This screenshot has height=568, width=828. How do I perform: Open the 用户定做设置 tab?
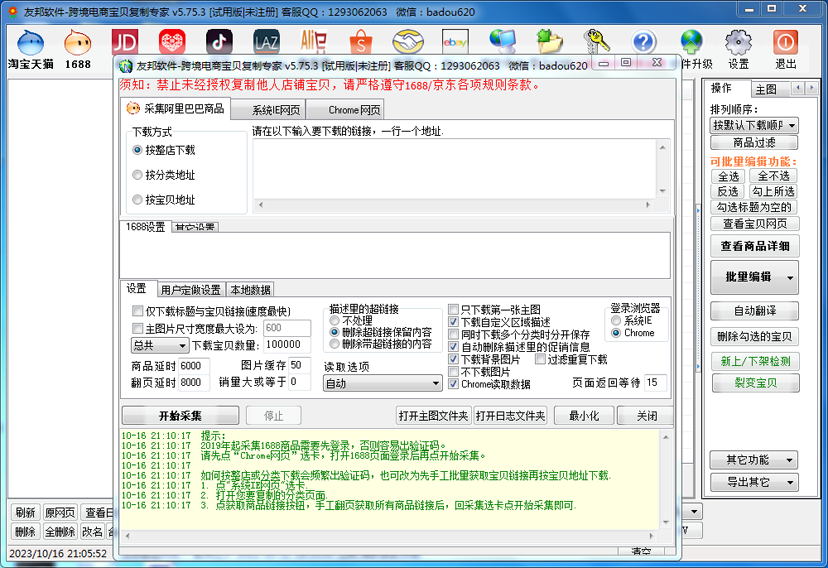[x=190, y=290]
